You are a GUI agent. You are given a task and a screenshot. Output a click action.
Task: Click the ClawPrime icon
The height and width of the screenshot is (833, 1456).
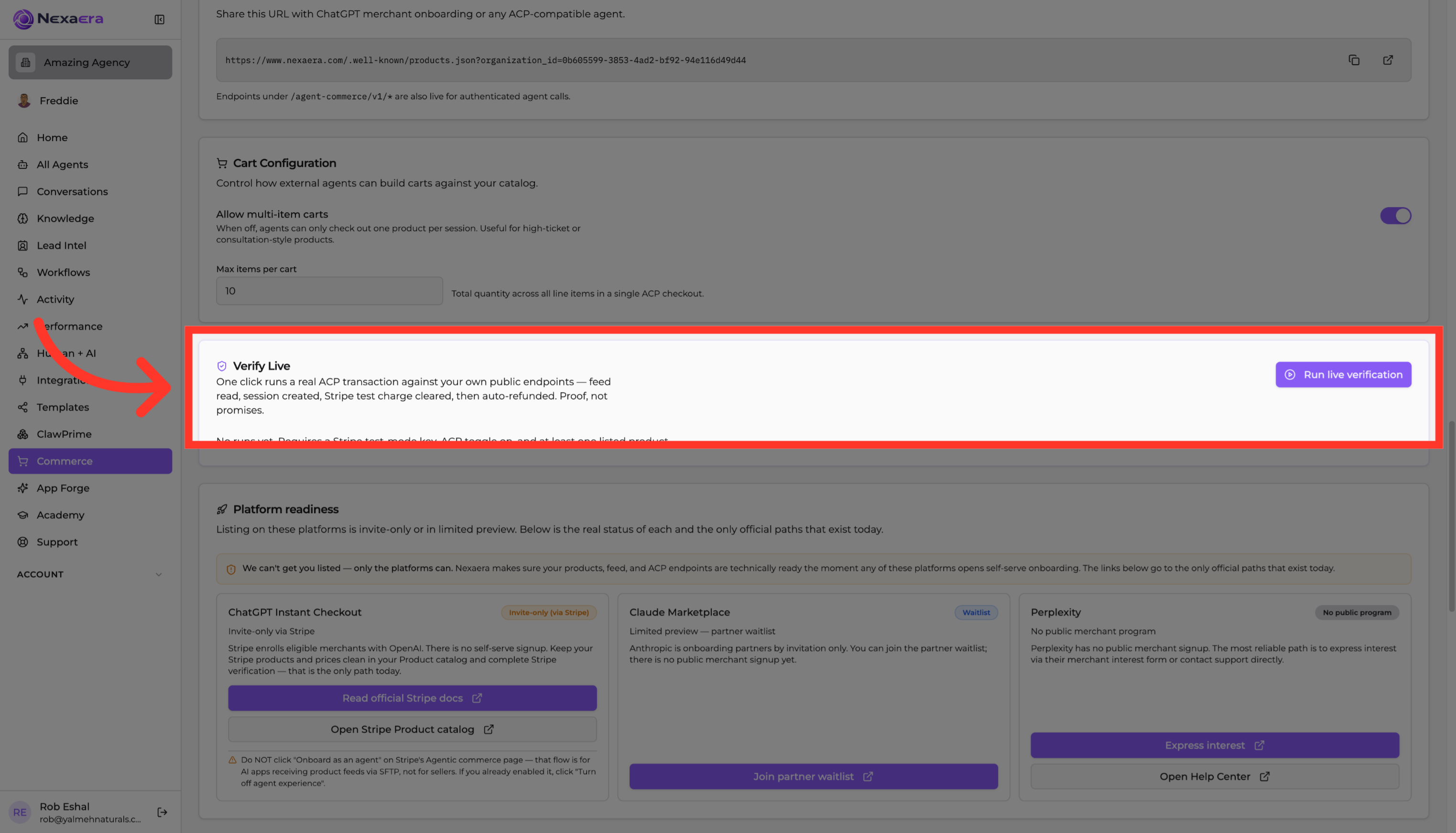[x=23, y=434]
